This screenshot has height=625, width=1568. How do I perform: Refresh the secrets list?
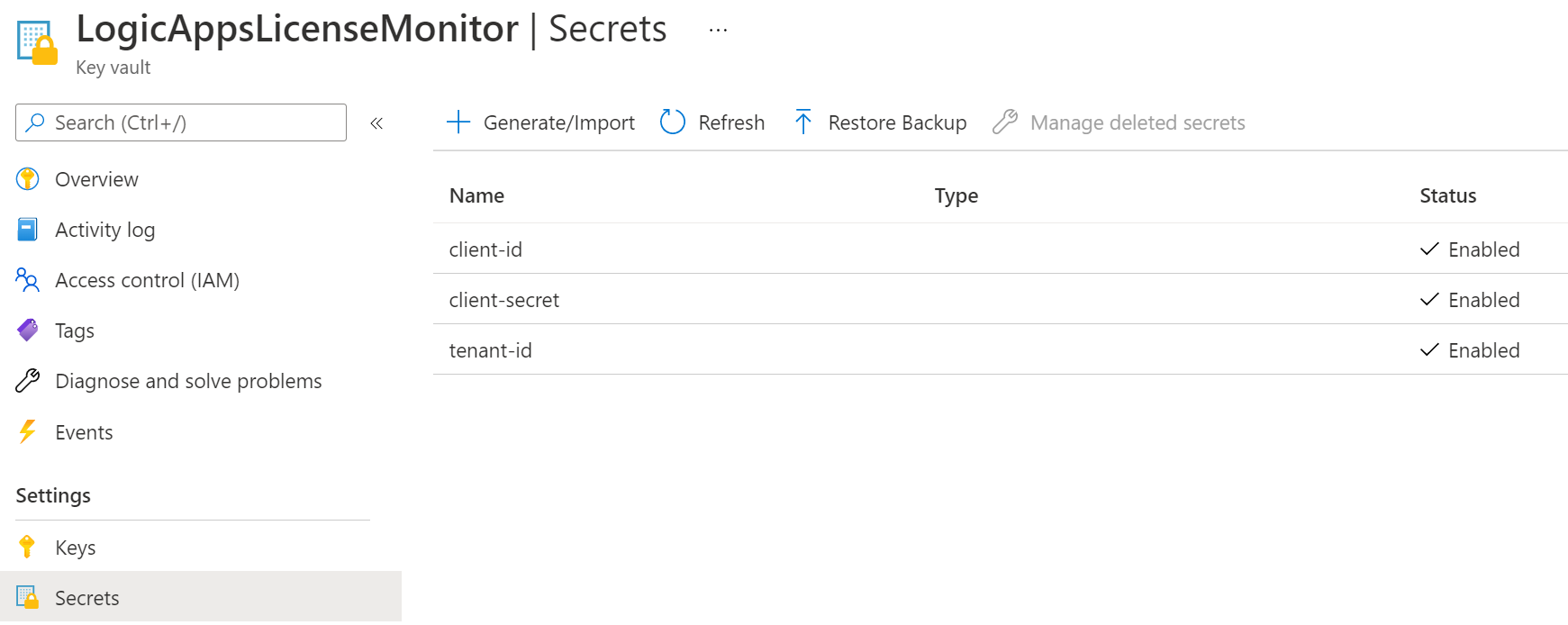(731, 122)
